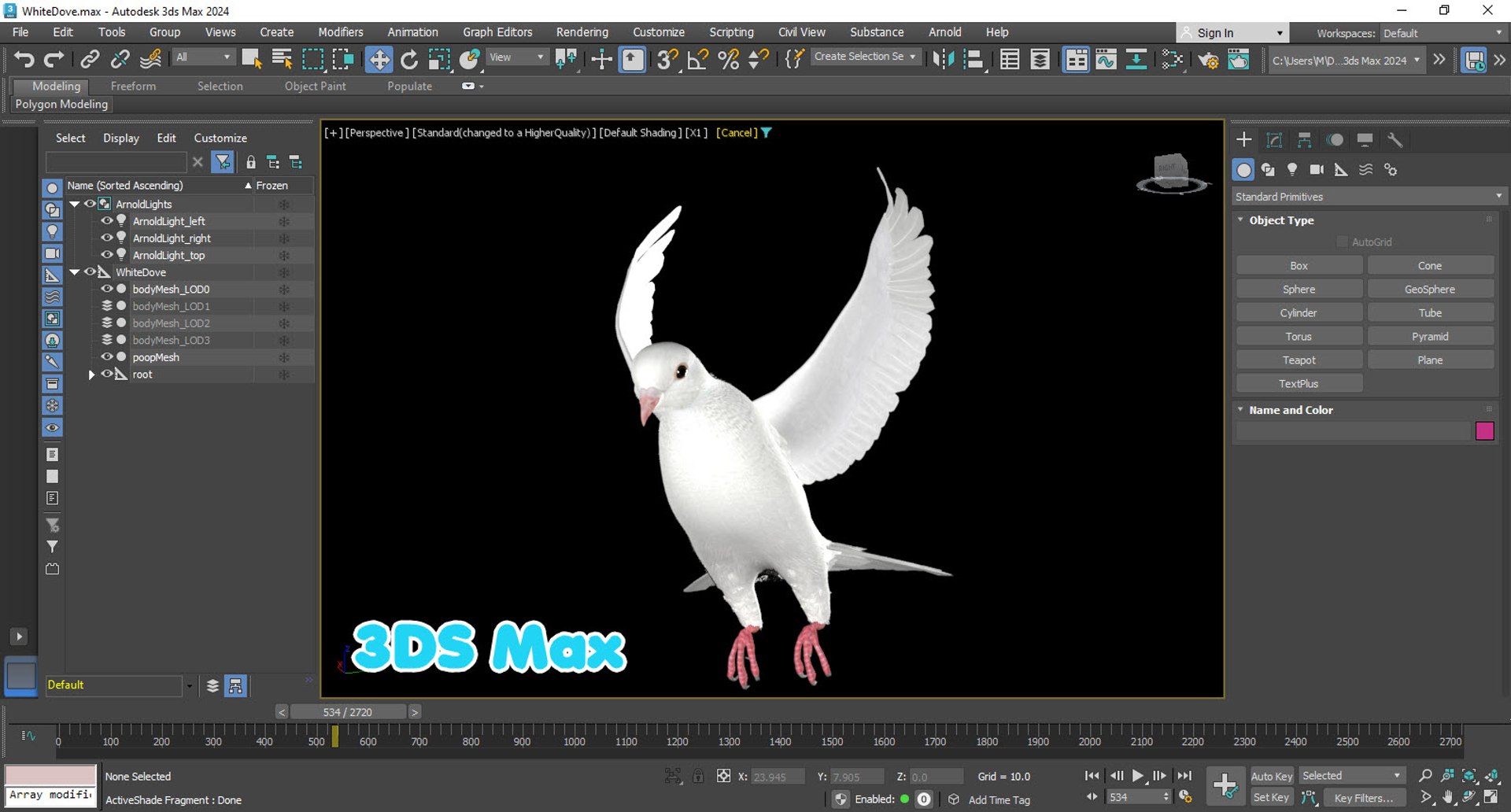Click the scene explorer search field

(116, 162)
